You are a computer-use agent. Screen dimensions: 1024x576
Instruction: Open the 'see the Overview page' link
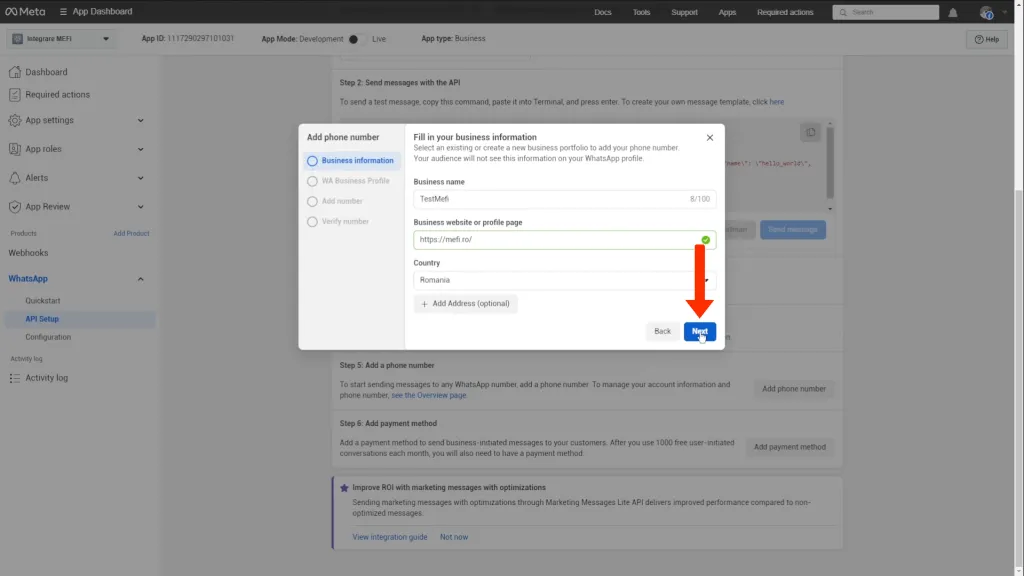coord(428,396)
